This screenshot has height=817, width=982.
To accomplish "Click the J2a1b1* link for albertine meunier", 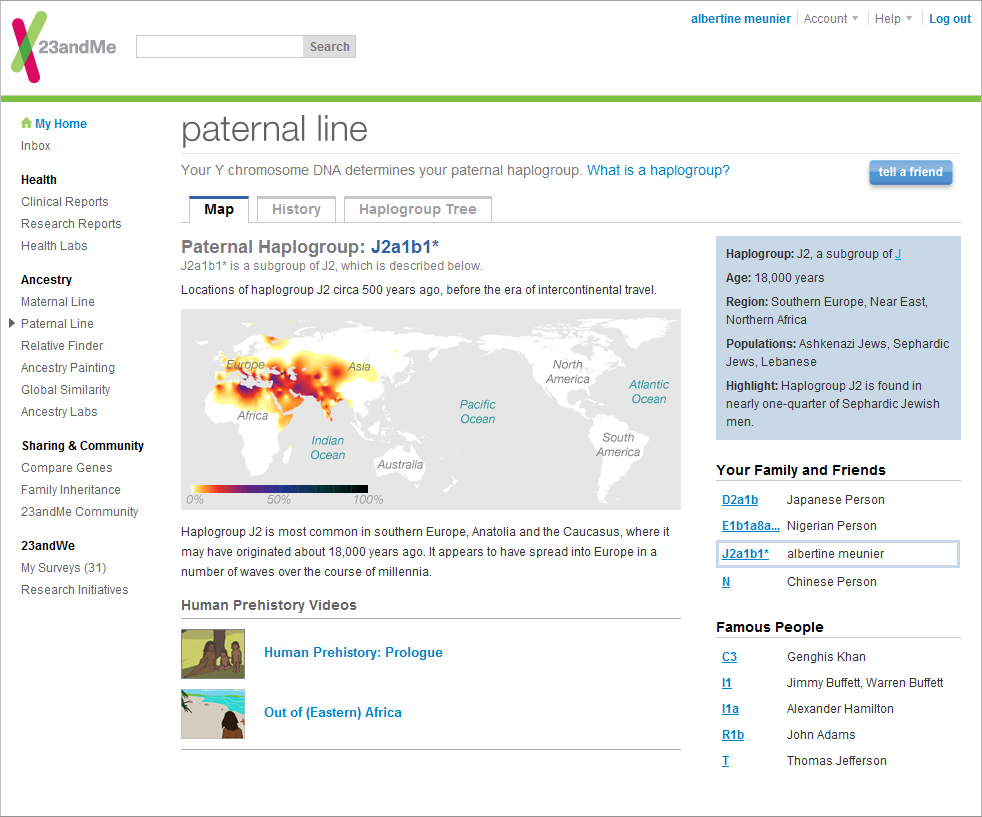I will click(745, 553).
